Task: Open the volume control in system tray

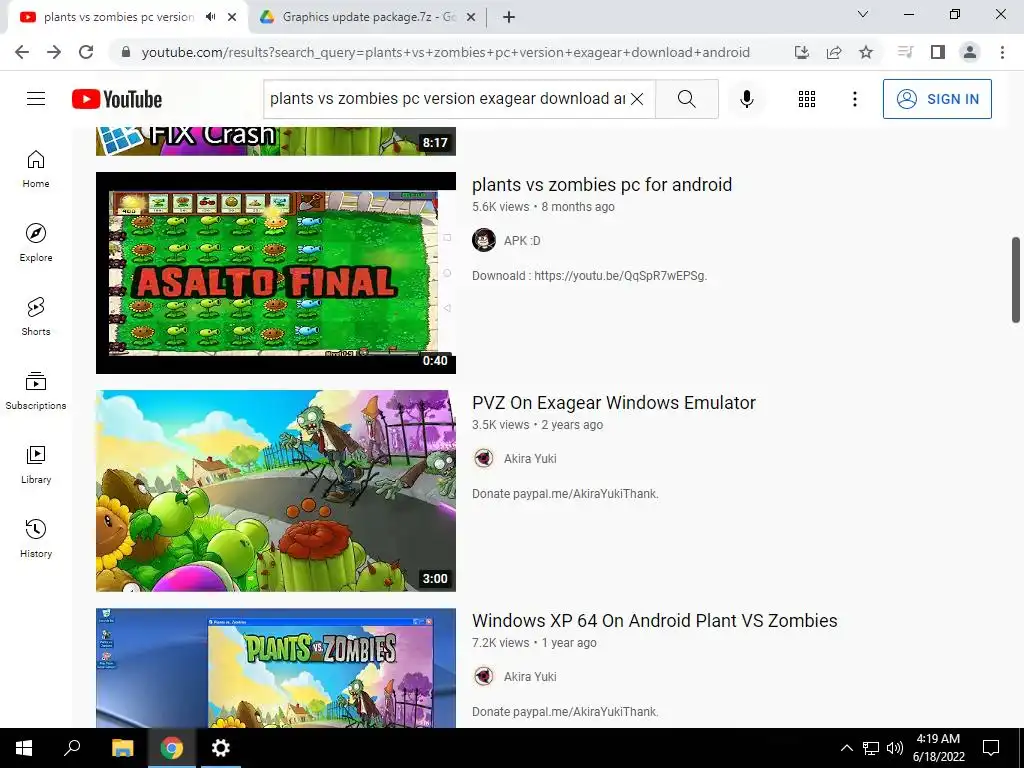Action: [895, 748]
